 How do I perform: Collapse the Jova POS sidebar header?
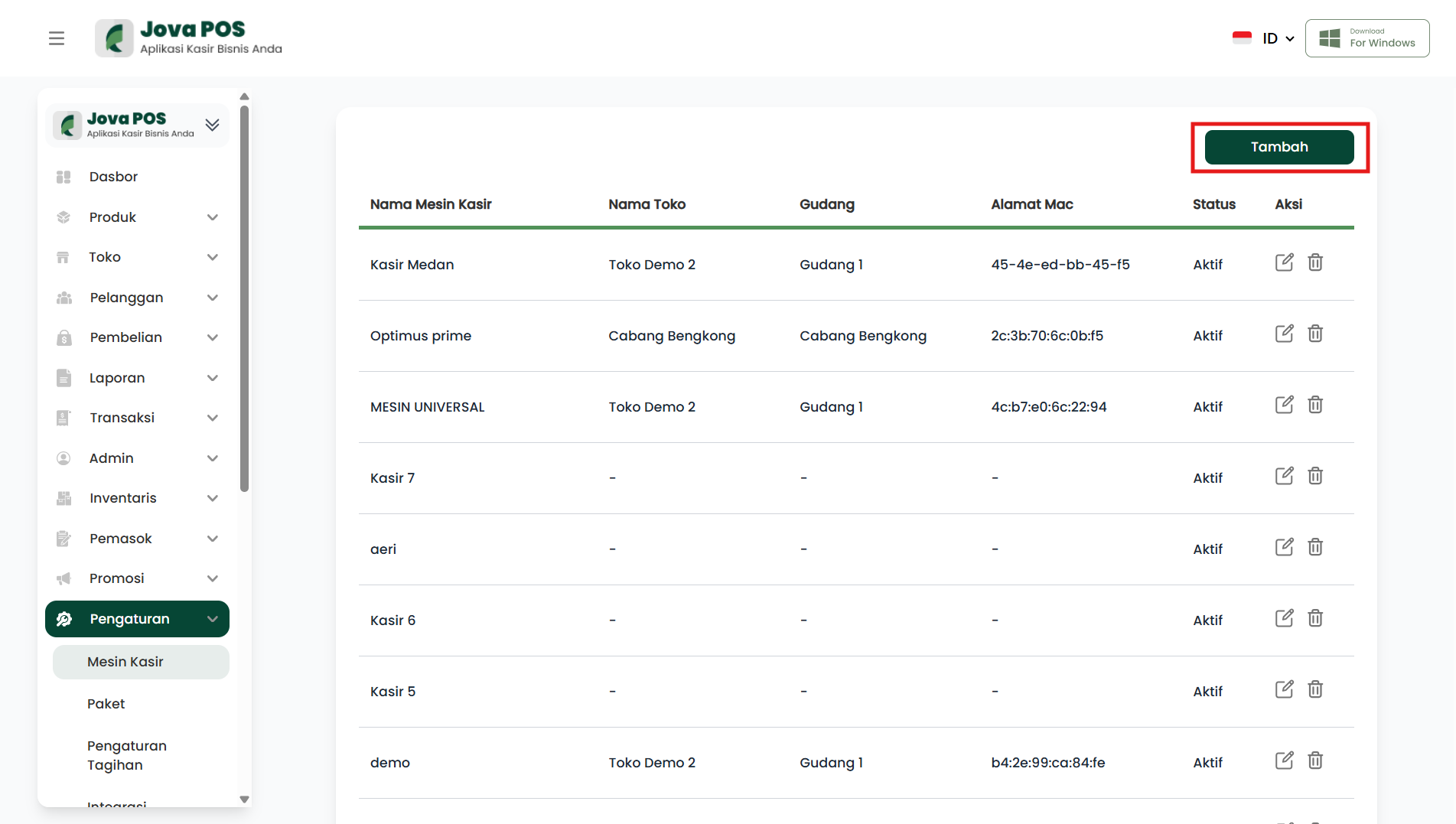[x=212, y=125]
